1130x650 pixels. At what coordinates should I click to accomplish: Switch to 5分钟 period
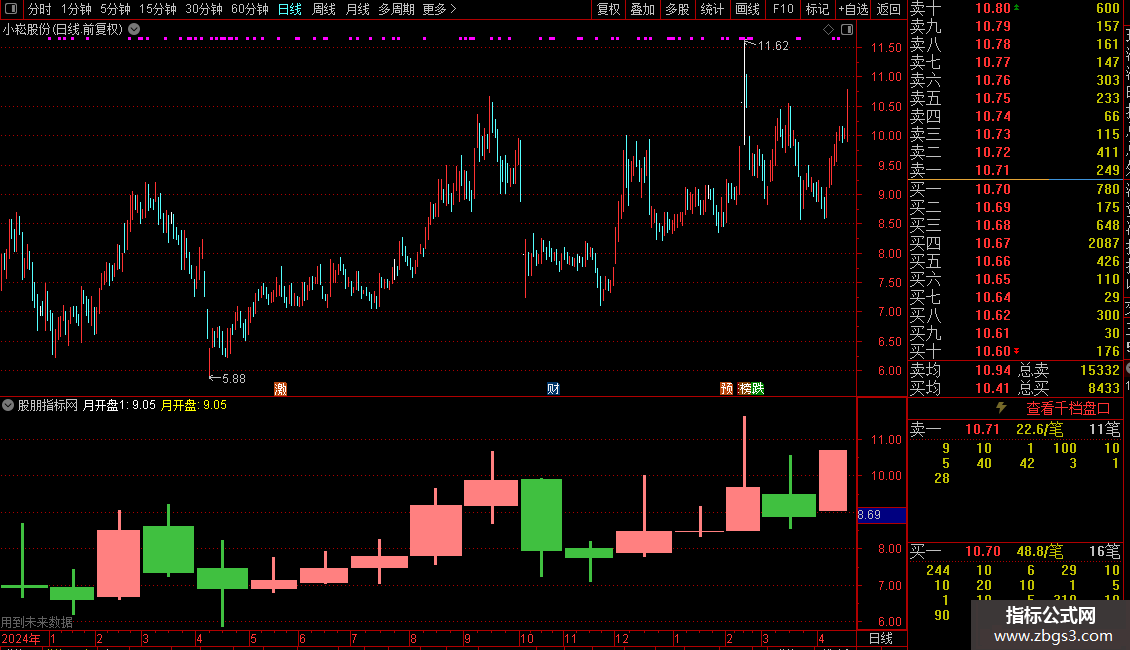coord(115,9)
